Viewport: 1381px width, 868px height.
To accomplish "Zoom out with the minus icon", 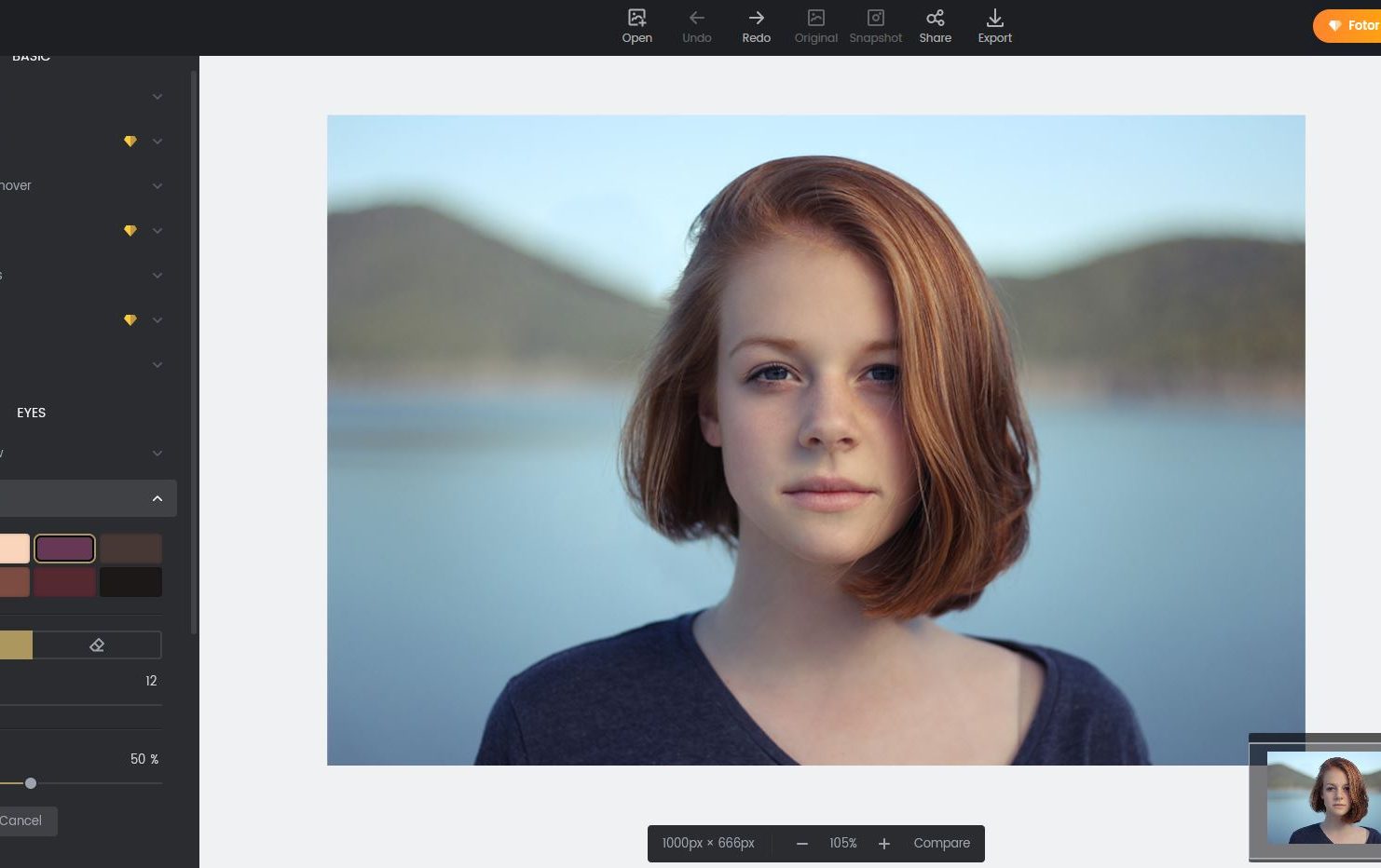I will pyautogui.click(x=801, y=844).
